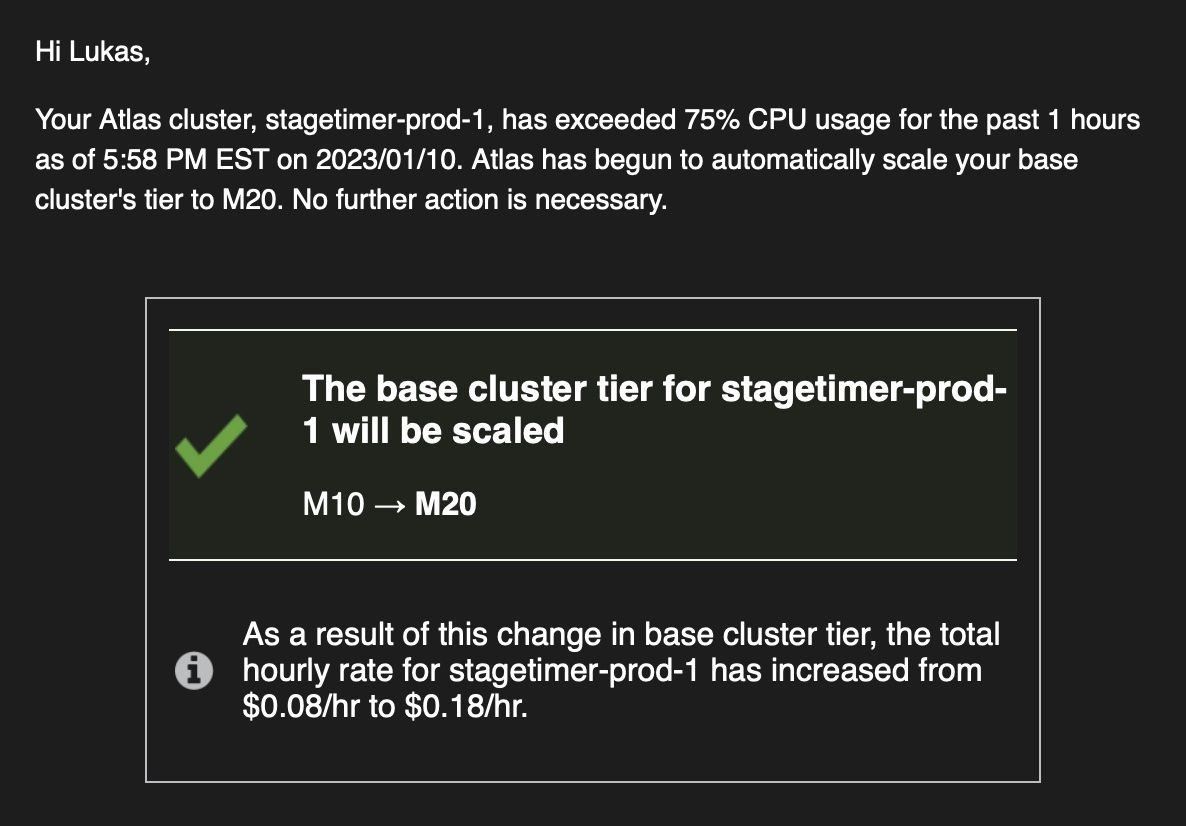Click the green checkmark icon
This screenshot has width=1186, height=826.
coord(210,446)
